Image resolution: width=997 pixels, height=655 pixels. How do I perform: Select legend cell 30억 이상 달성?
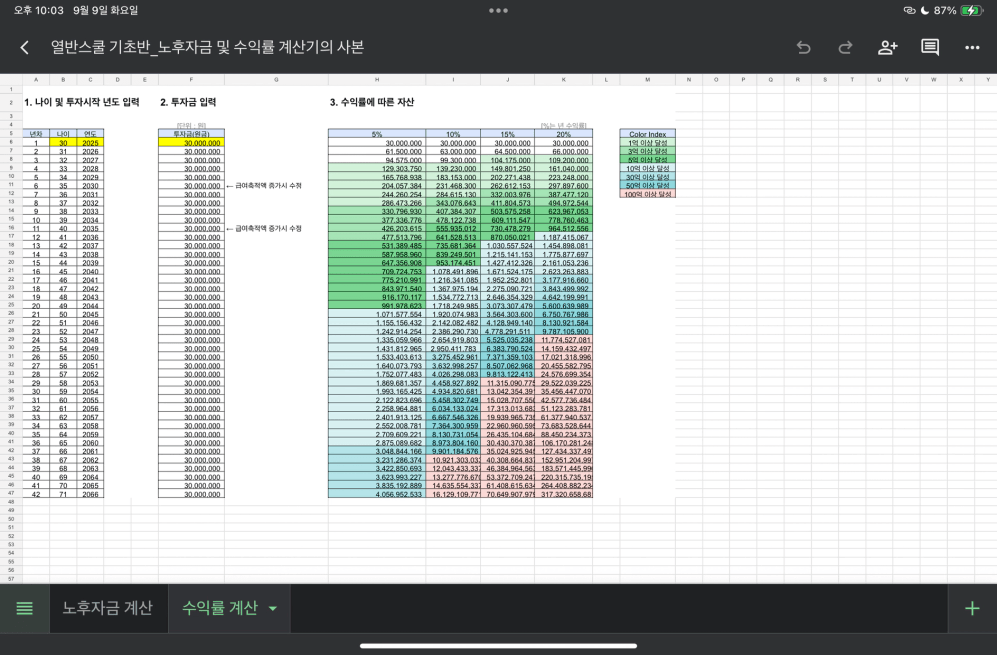(647, 177)
